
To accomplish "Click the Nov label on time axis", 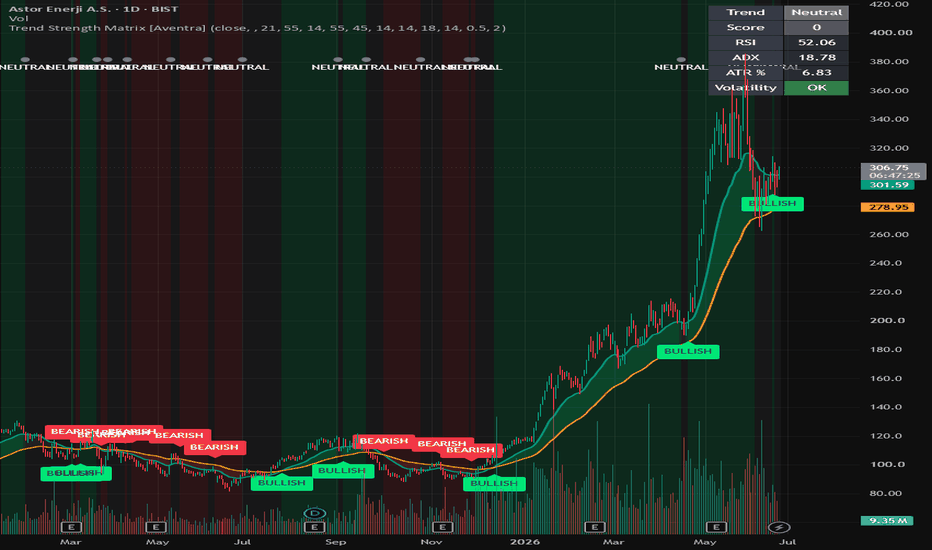I will tap(431, 542).
